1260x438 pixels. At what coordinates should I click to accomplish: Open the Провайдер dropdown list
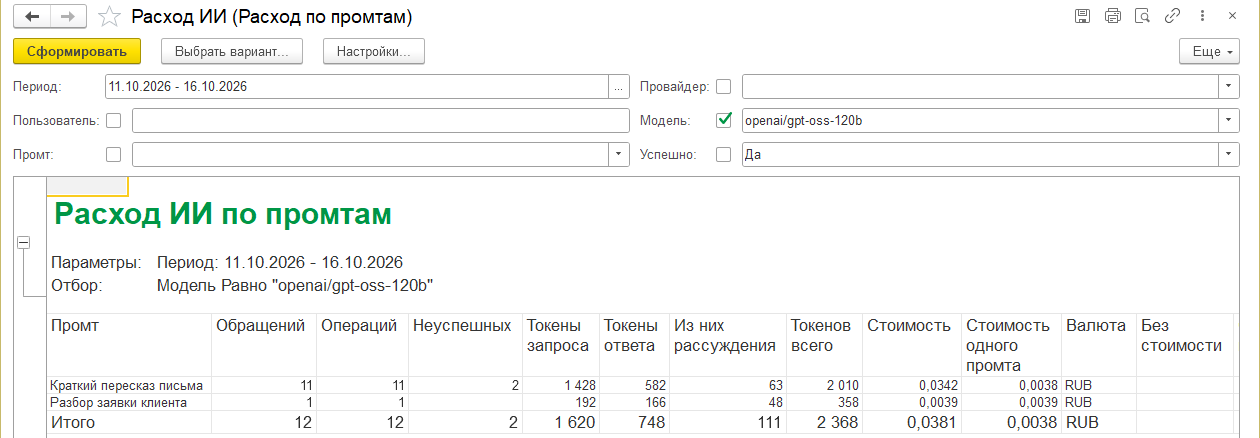point(1229,87)
